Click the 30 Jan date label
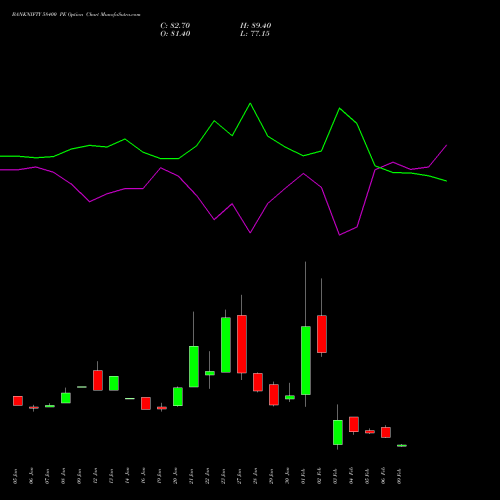The width and height of the screenshot is (500, 500). 287,476
